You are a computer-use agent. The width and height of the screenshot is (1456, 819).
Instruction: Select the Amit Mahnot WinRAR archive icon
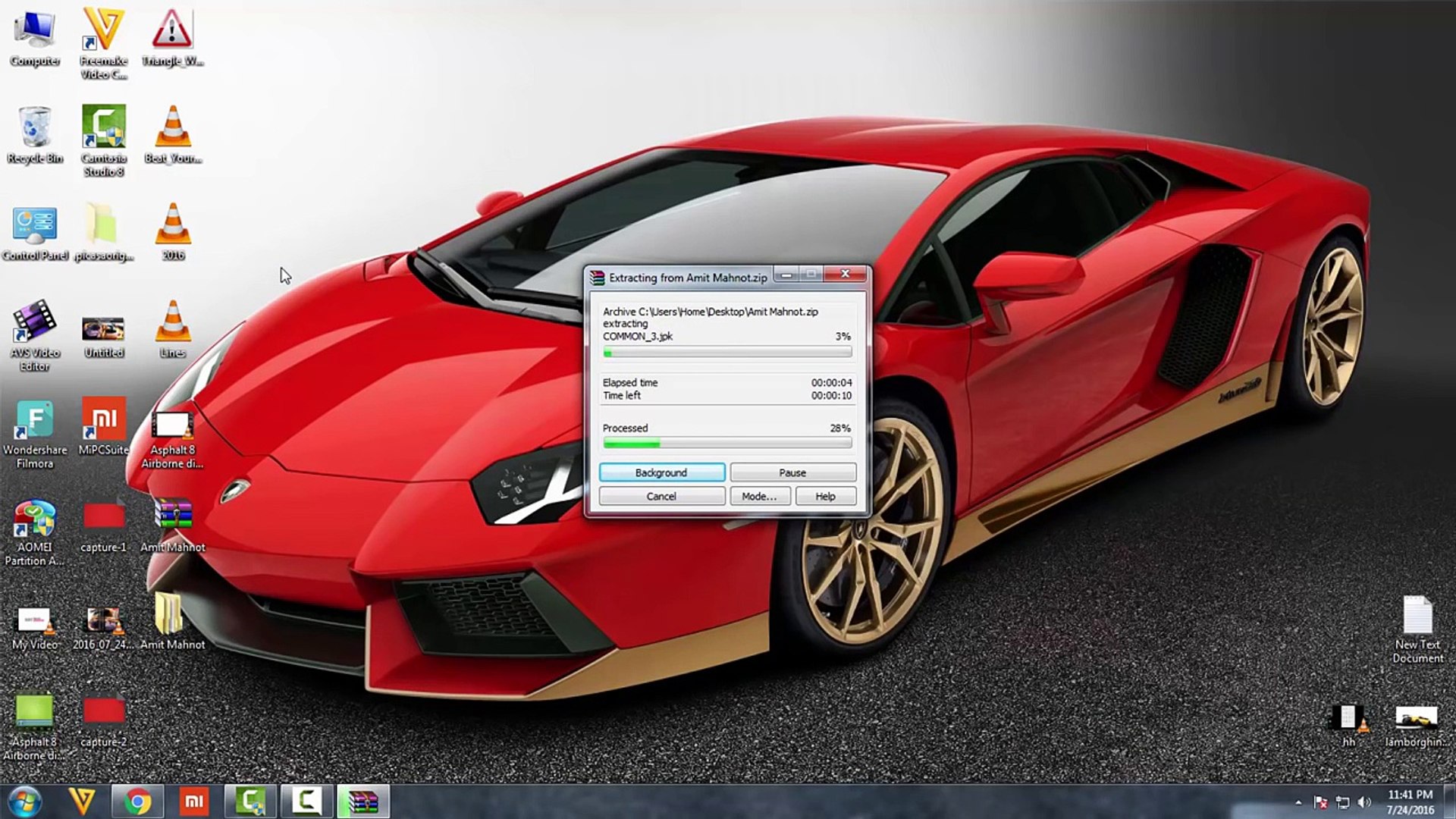click(173, 517)
